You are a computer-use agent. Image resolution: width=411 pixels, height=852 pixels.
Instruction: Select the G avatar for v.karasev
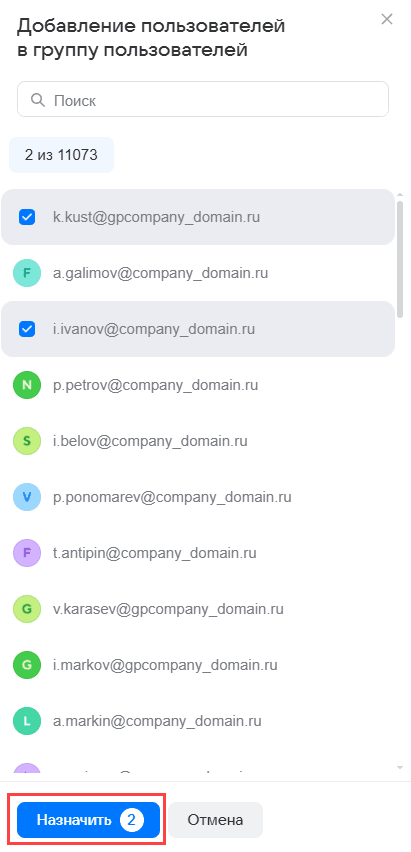[x=27, y=609]
